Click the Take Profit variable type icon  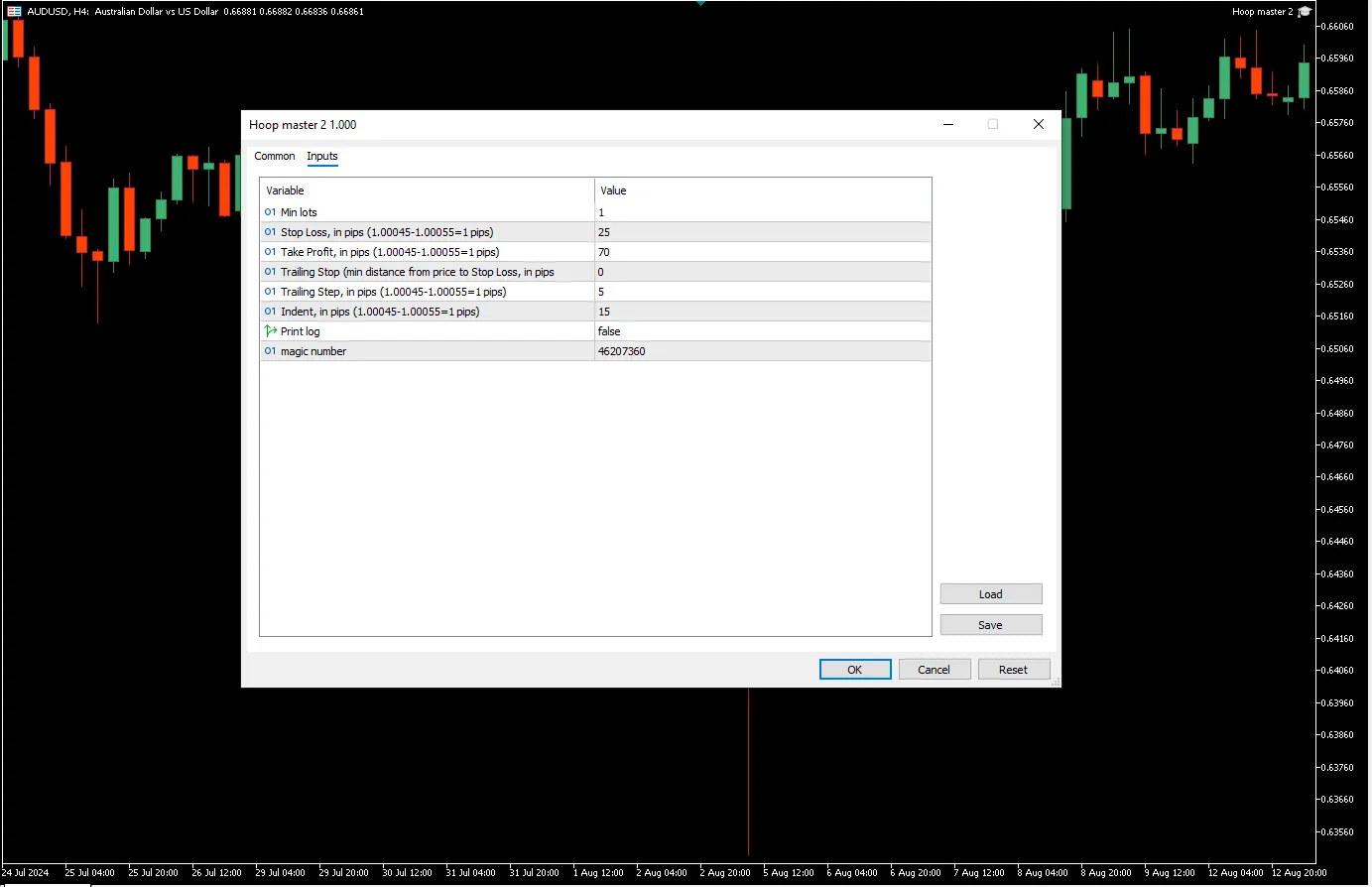coord(270,252)
